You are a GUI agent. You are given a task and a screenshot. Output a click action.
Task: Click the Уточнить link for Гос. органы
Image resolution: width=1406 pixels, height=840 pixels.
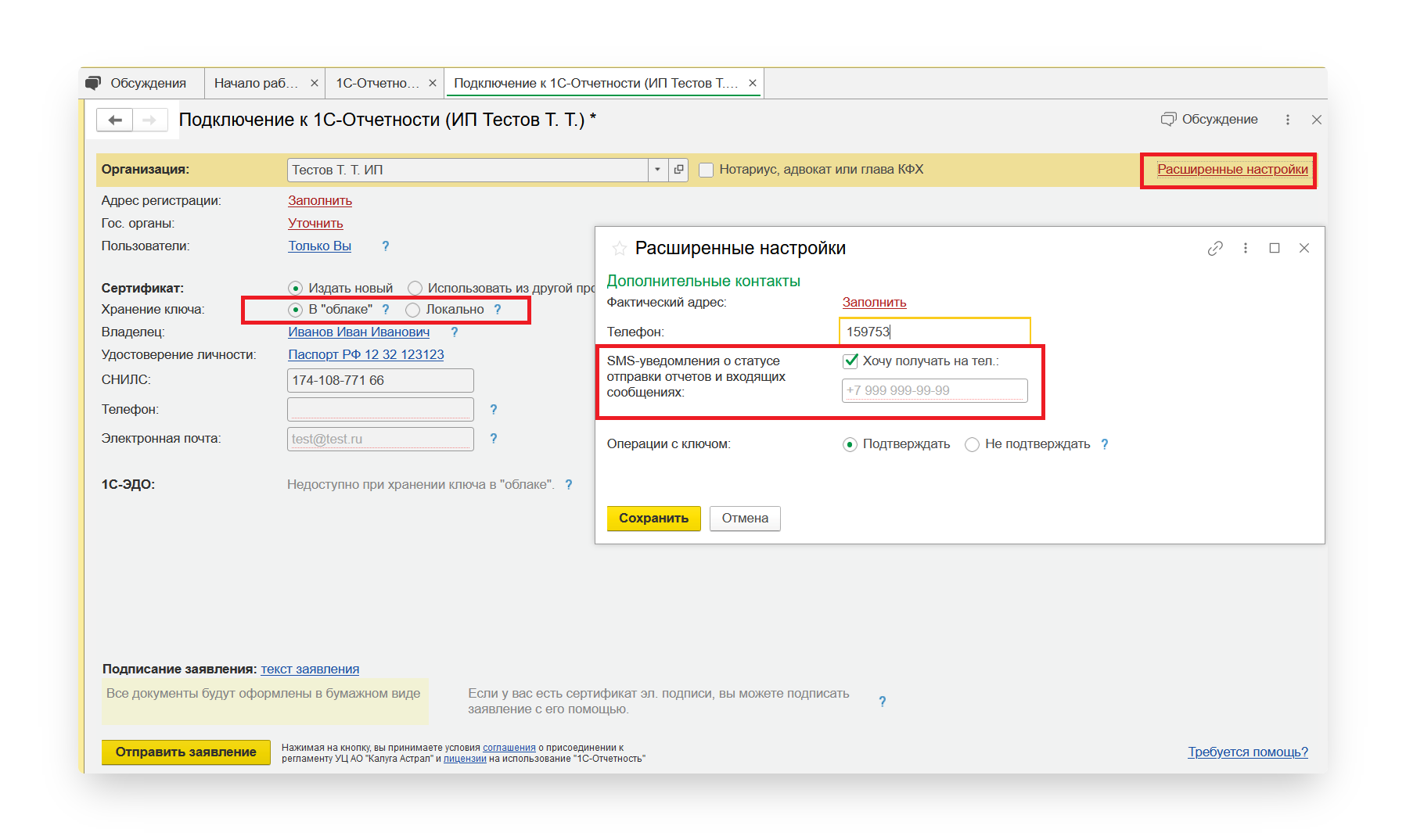point(315,223)
